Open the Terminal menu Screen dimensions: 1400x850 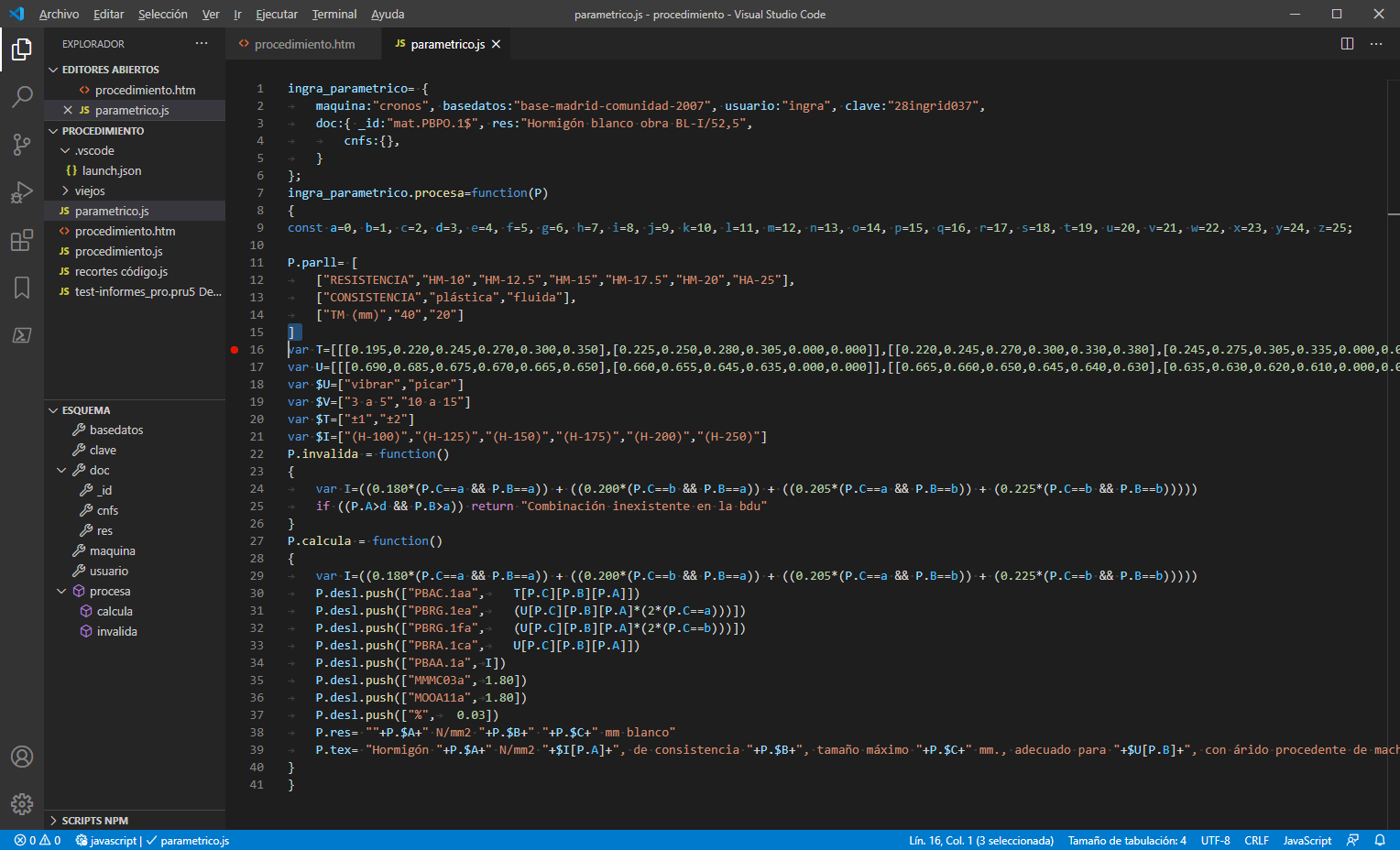click(334, 14)
